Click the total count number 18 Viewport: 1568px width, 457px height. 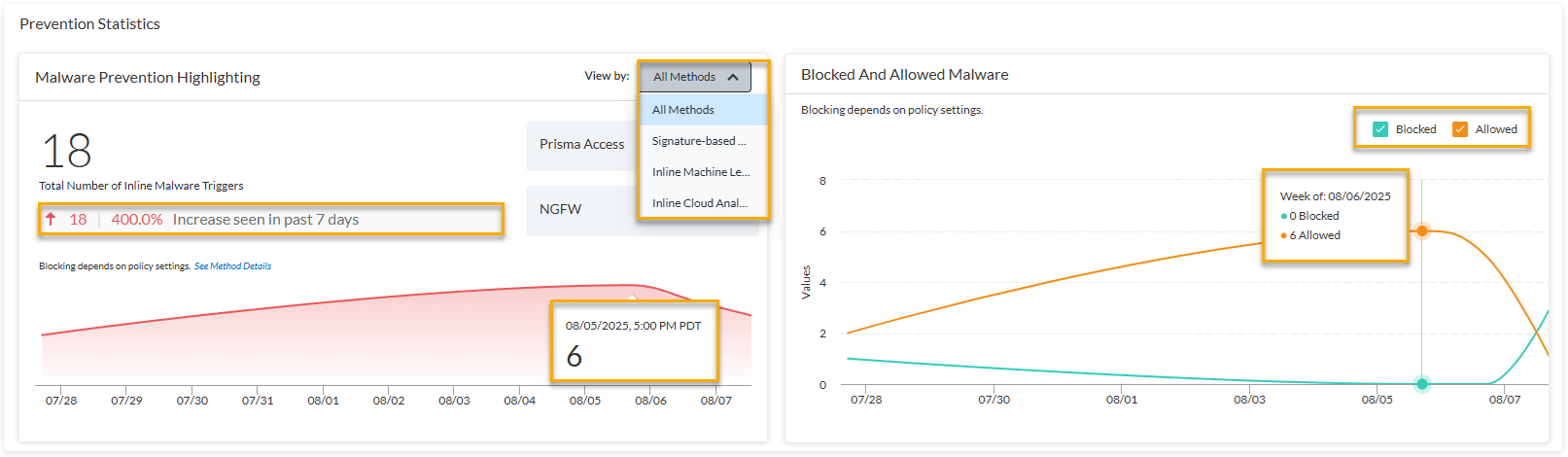[66, 152]
